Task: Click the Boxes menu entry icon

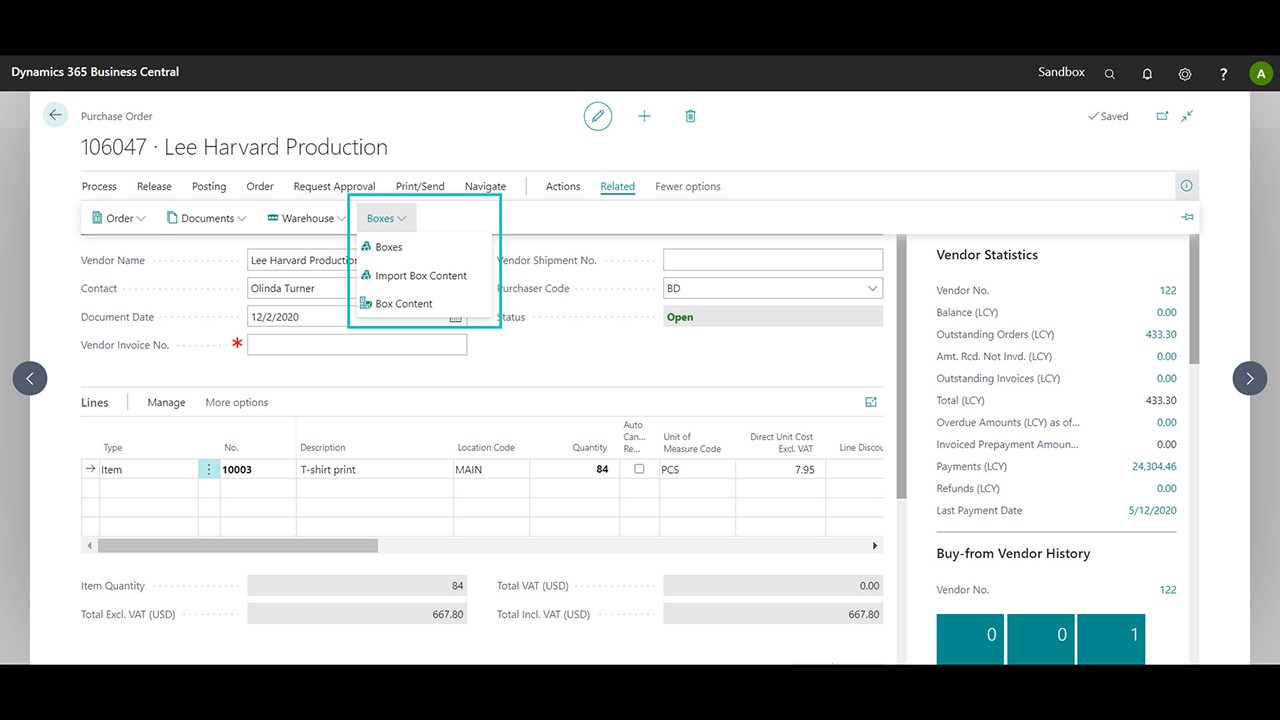Action: (x=366, y=247)
